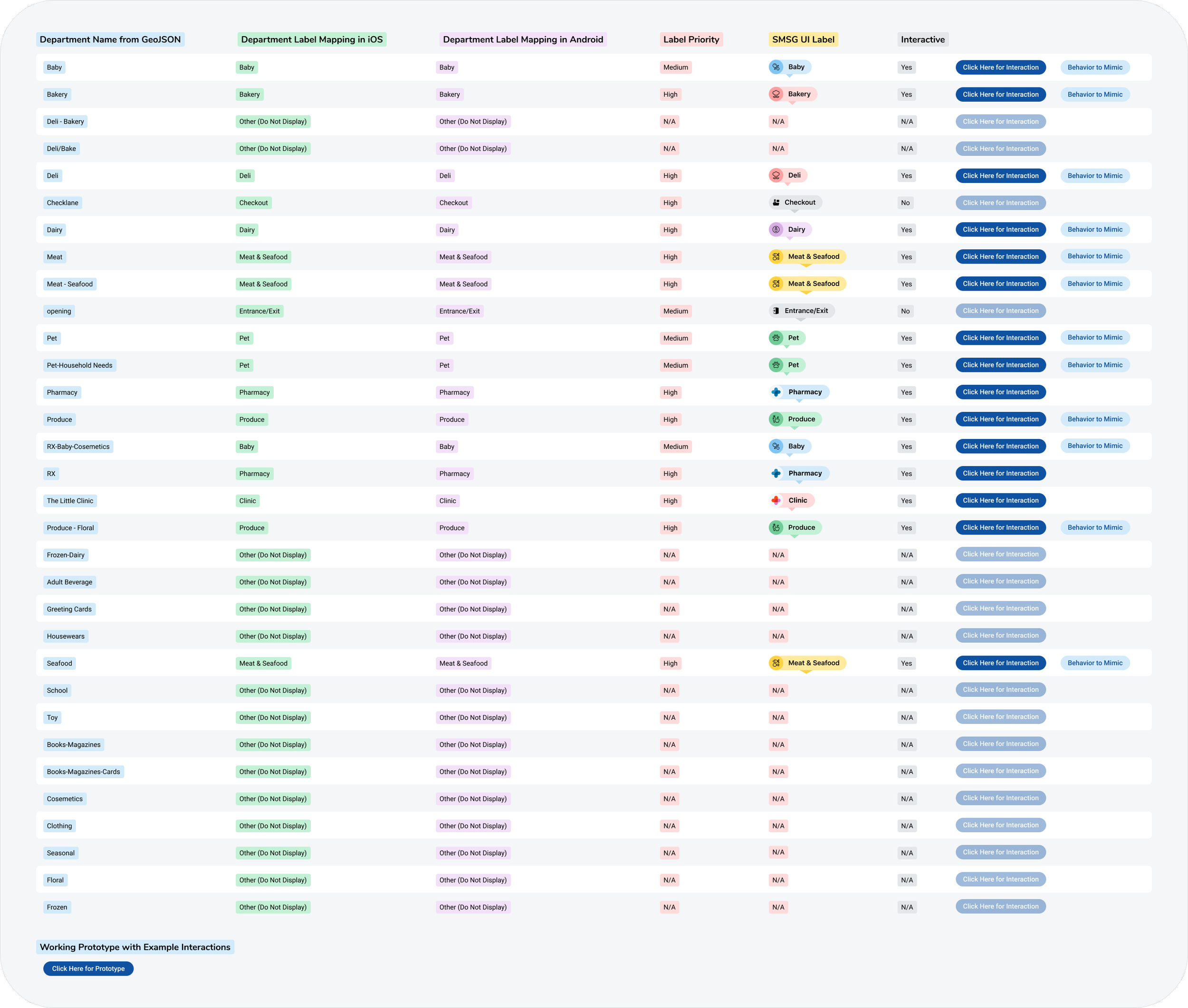Open Behavior to Mimic in the Seafood row
This screenshot has width=1188, height=1008.
(x=1094, y=663)
